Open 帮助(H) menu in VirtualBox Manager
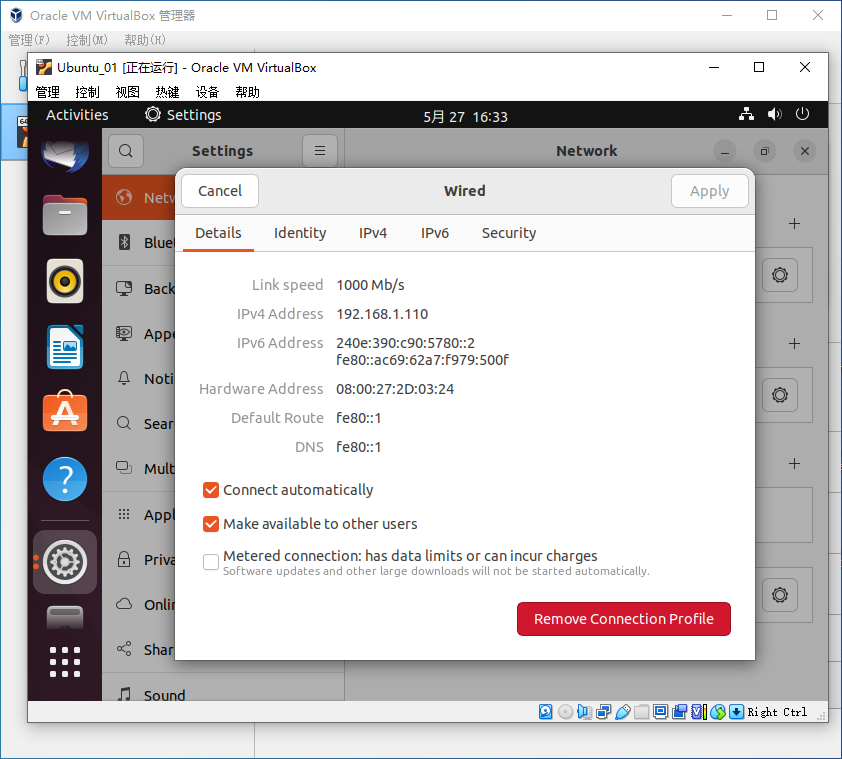This screenshot has width=842, height=759. click(x=144, y=40)
